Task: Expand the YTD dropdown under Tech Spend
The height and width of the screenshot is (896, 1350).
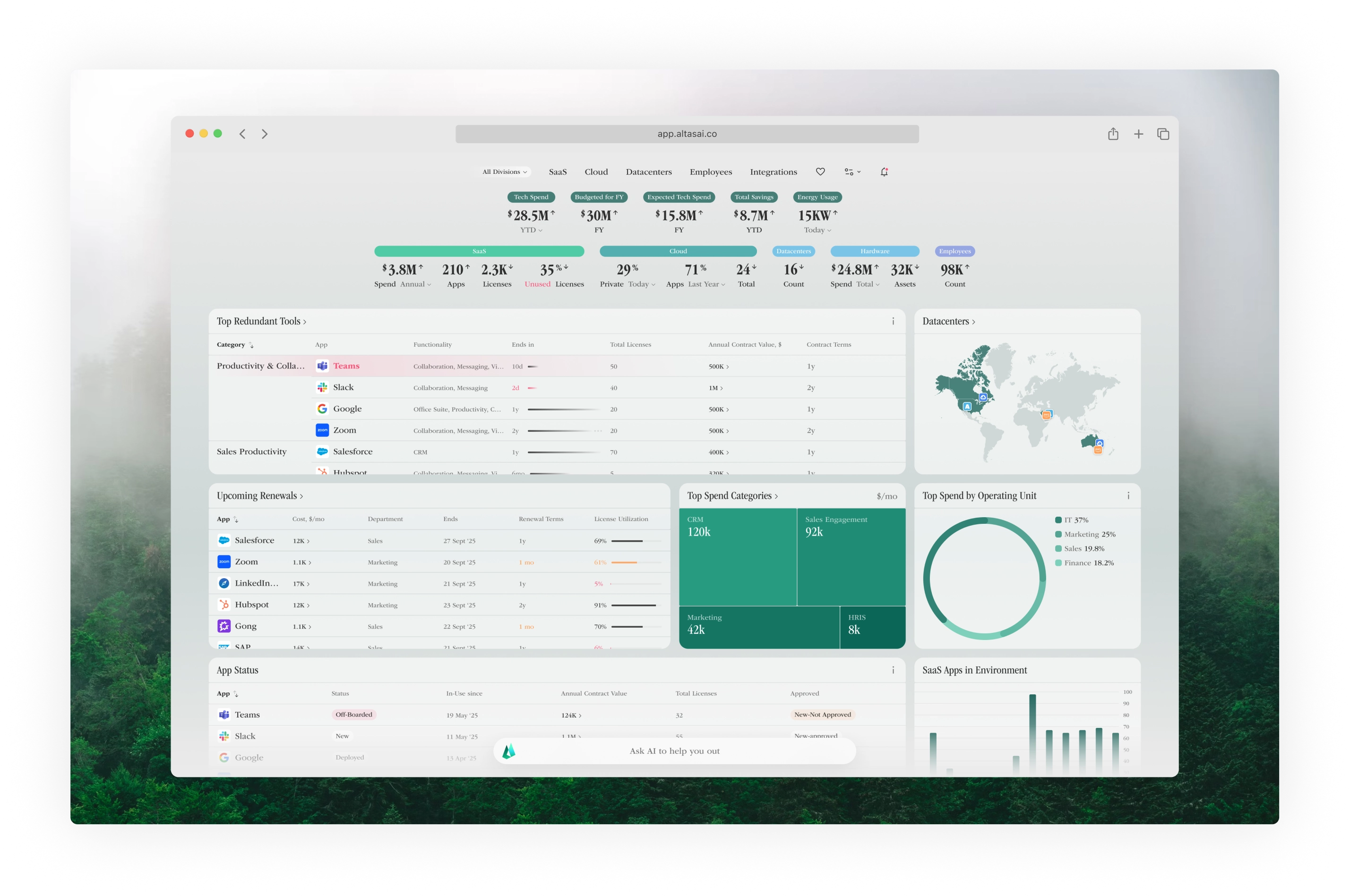Action: click(531, 230)
